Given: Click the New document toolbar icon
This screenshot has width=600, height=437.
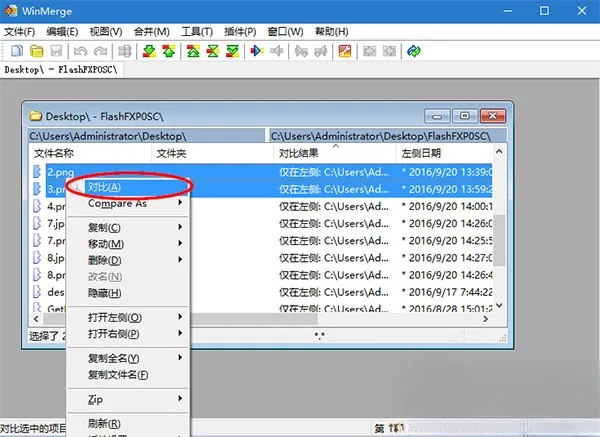Looking at the screenshot, I should 16,51.
